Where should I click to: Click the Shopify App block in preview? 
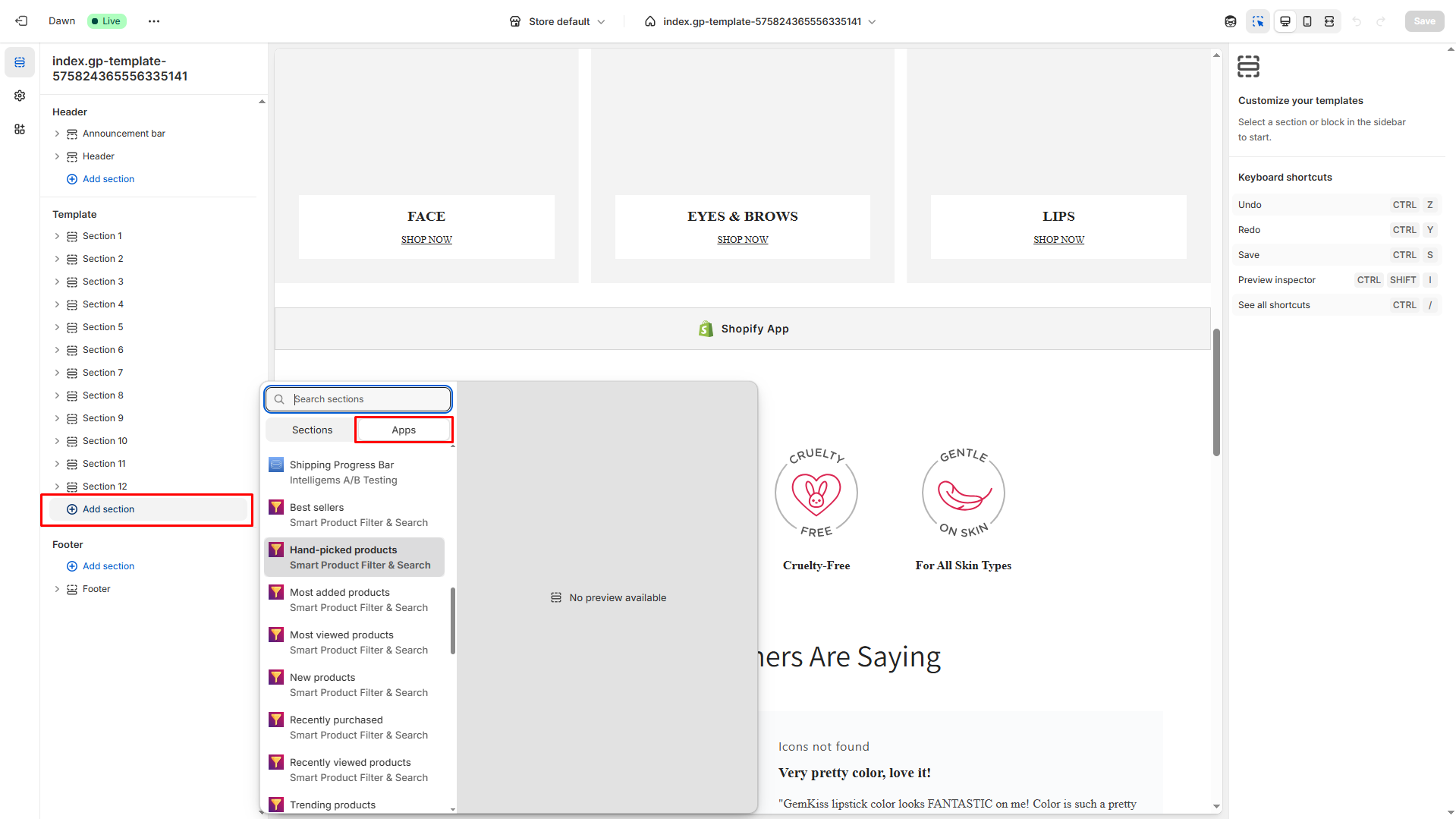743,329
